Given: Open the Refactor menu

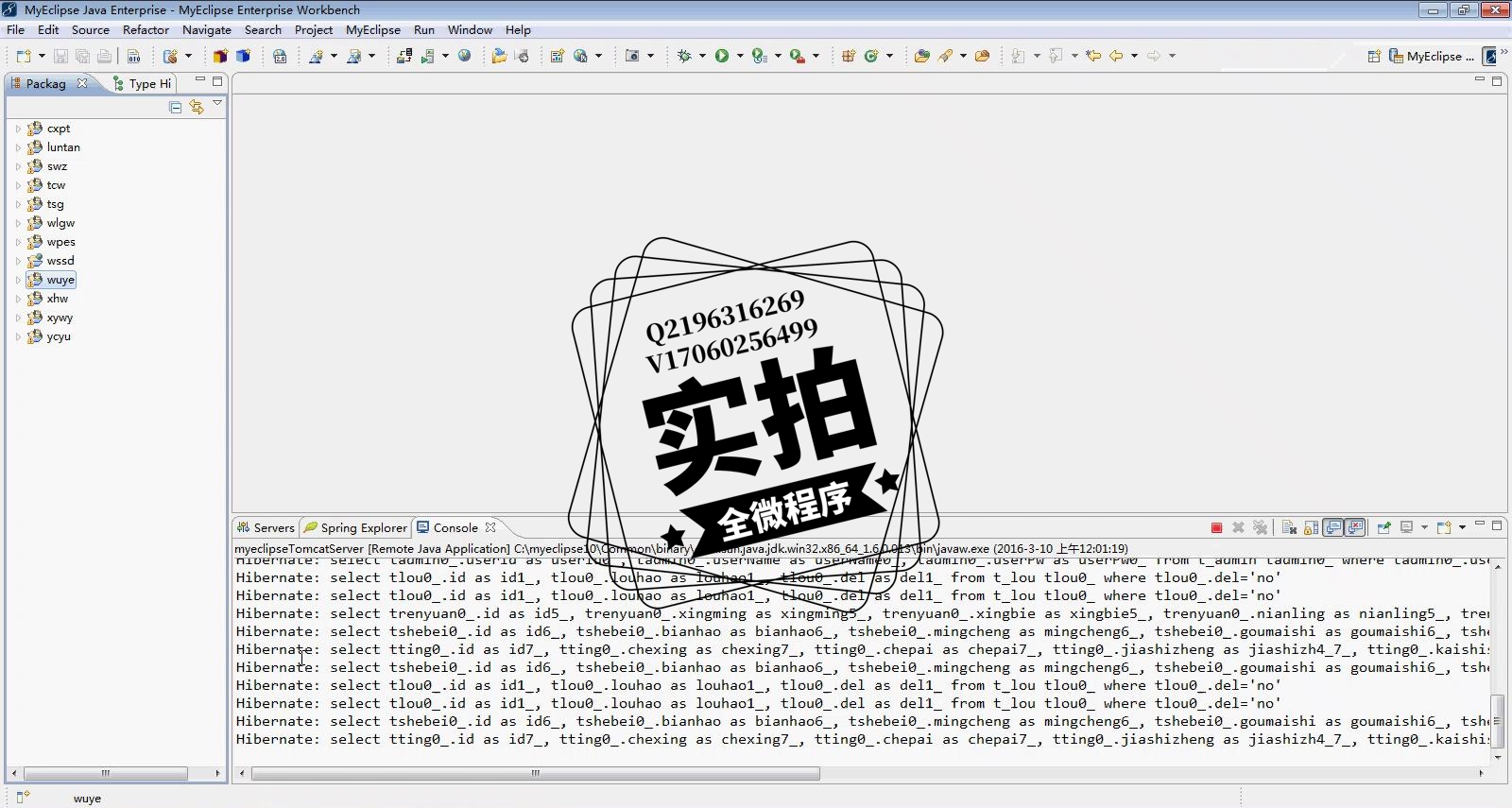Looking at the screenshot, I should (x=146, y=29).
